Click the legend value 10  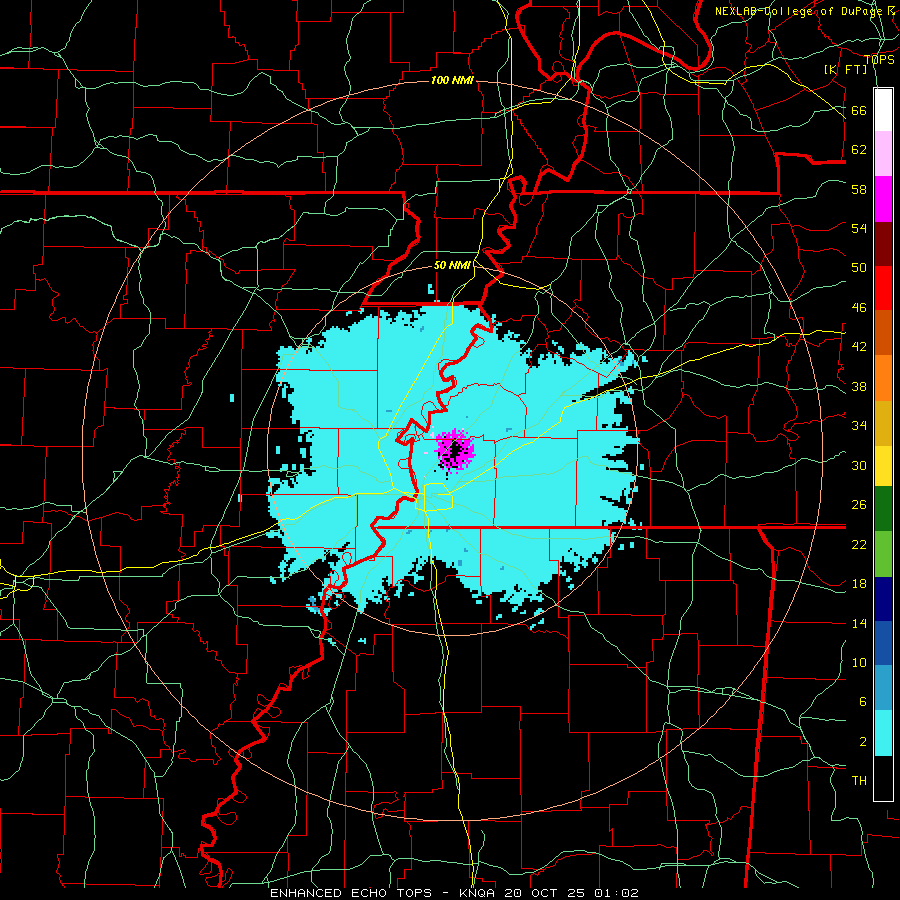click(859, 663)
